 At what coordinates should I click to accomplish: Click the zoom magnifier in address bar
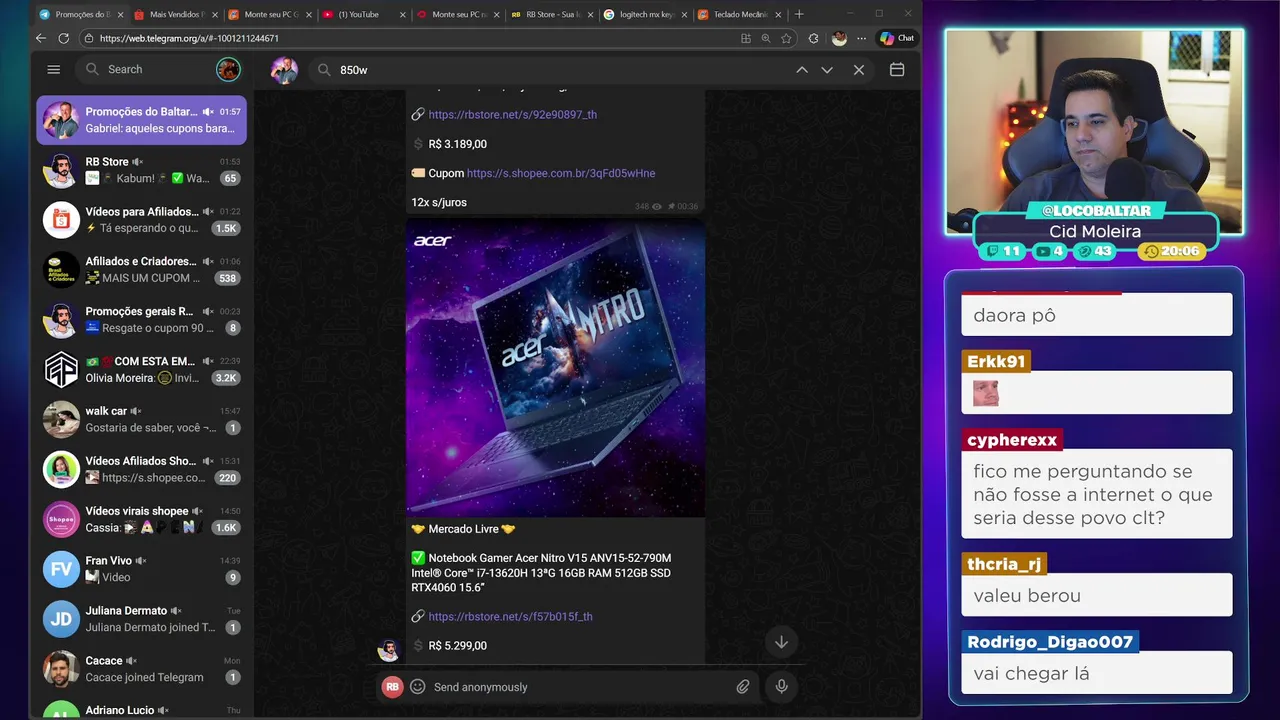[x=766, y=38]
